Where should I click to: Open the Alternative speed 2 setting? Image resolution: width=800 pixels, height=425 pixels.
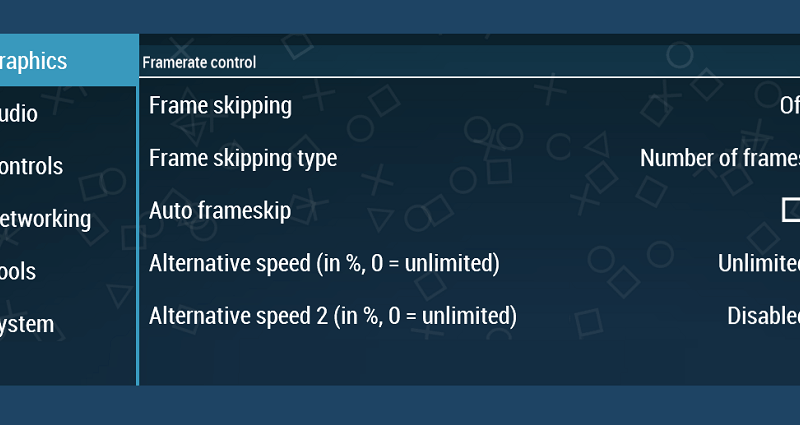point(469,315)
